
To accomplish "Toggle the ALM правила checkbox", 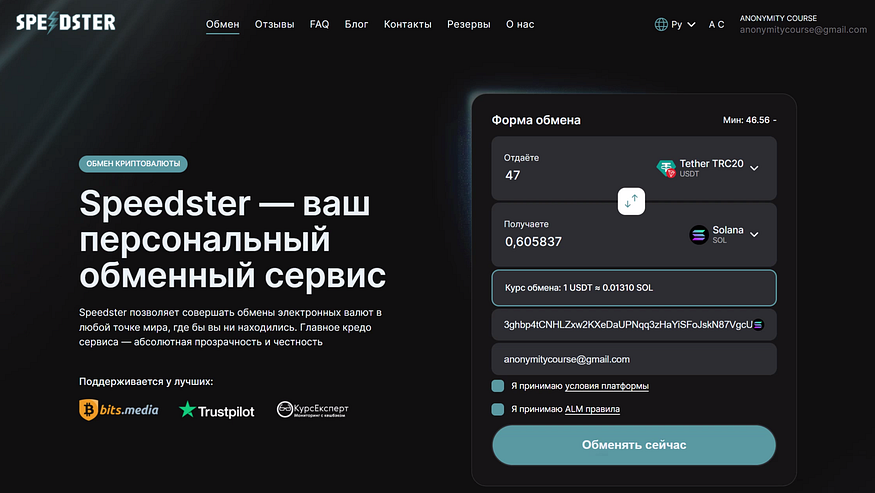I will point(498,409).
